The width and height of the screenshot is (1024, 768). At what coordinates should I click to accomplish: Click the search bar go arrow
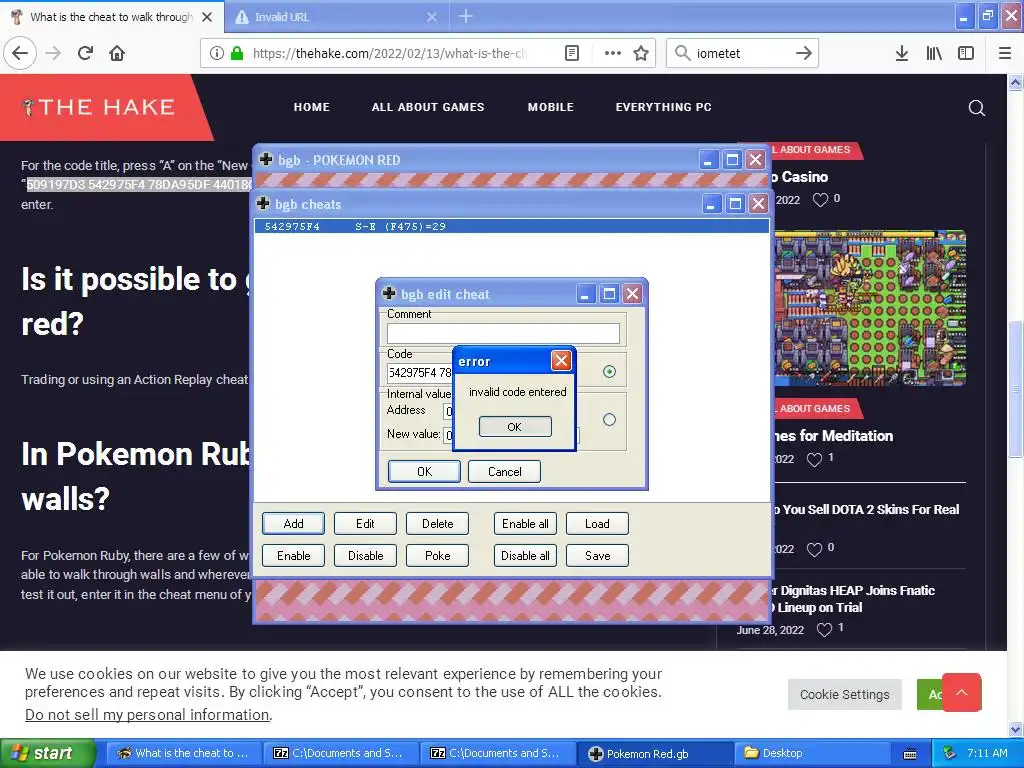[x=804, y=53]
